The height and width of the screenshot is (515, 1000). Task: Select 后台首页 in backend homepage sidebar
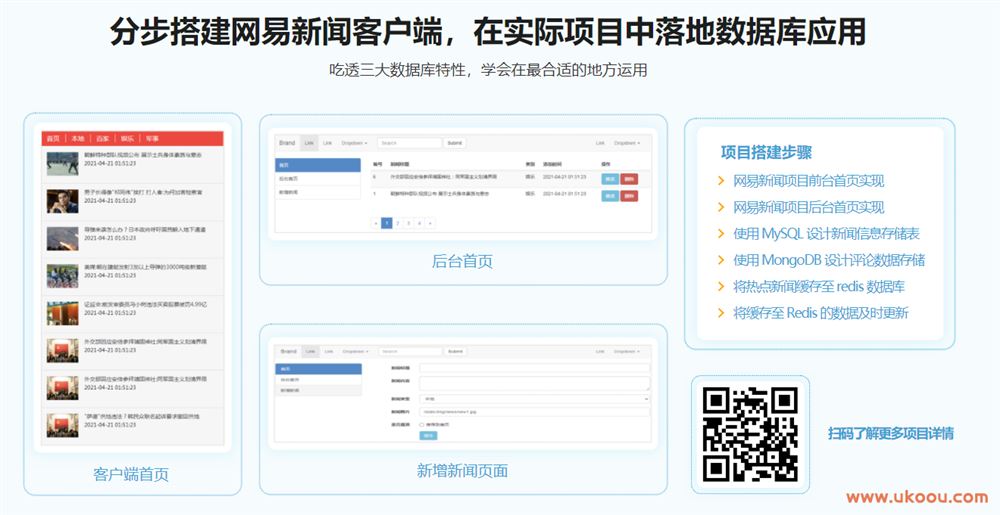[x=287, y=178]
